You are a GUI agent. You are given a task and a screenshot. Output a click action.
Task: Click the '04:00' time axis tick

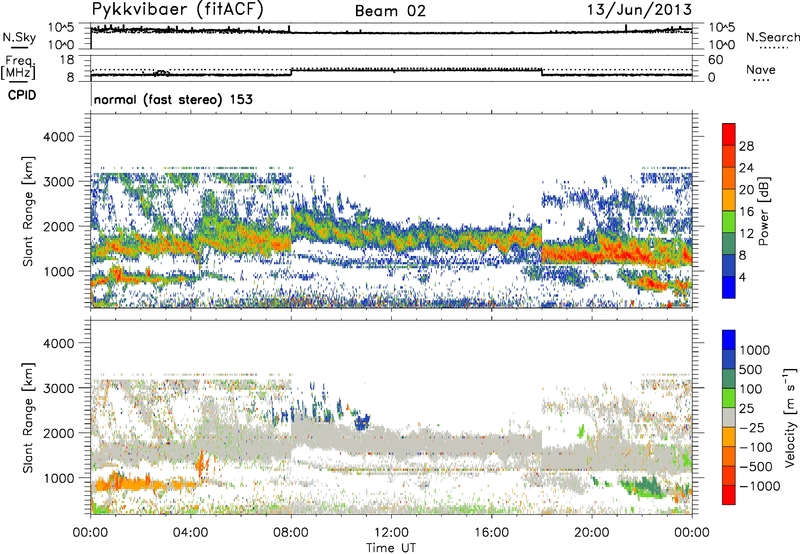[x=190, y=533]
